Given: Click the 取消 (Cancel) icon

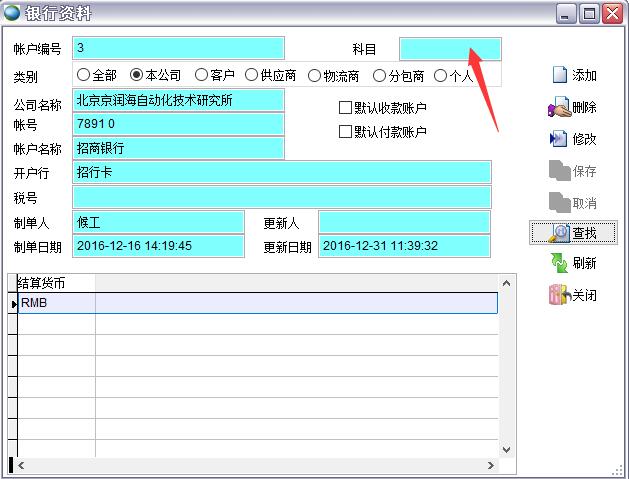Looking at the screenshot, I should (559, 203).
